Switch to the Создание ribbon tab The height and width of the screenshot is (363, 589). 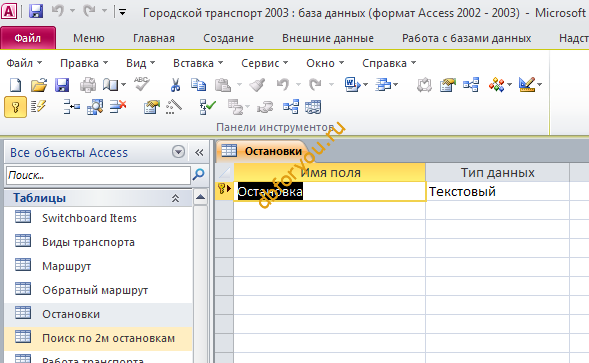click(228, 38)
